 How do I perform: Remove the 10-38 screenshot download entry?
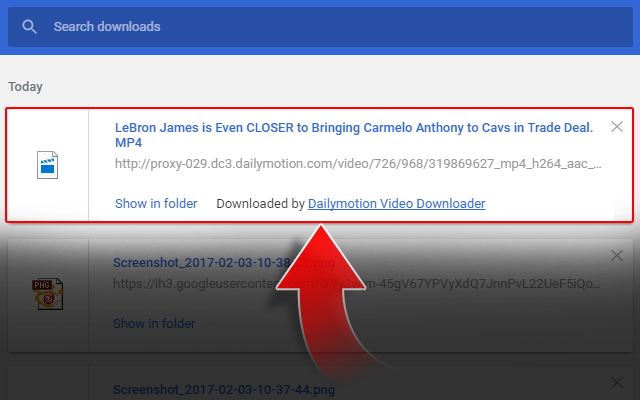pos(617,256)
